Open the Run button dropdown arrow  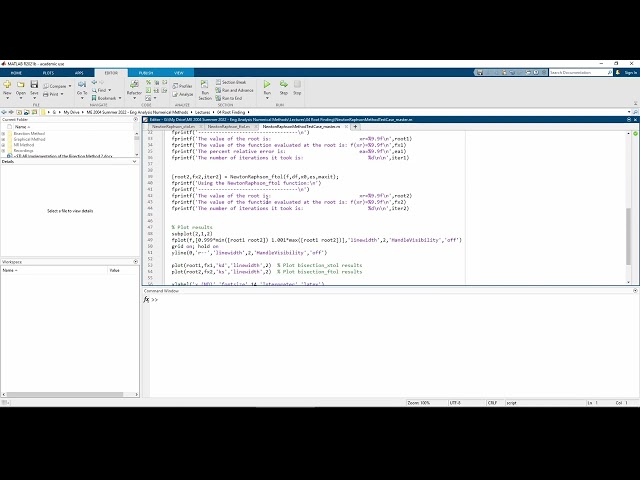(x=267, y=98)
